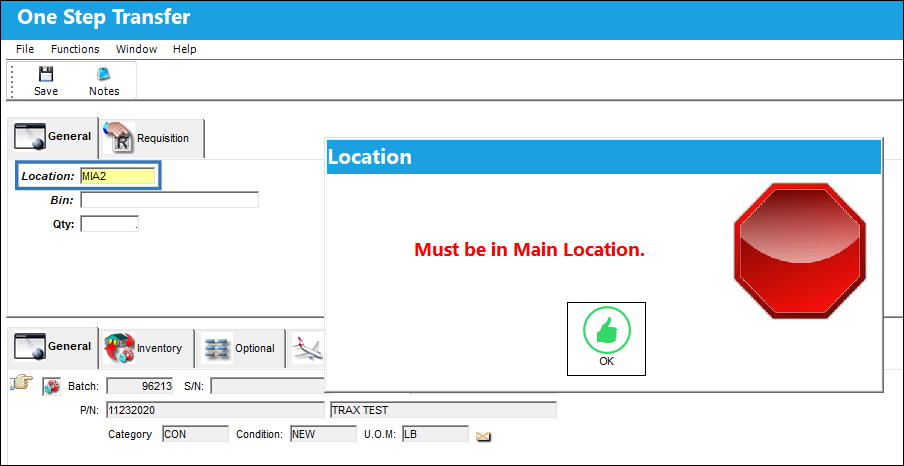
Task: Click the Location field containing MIA2
Action: click(118, 176)
